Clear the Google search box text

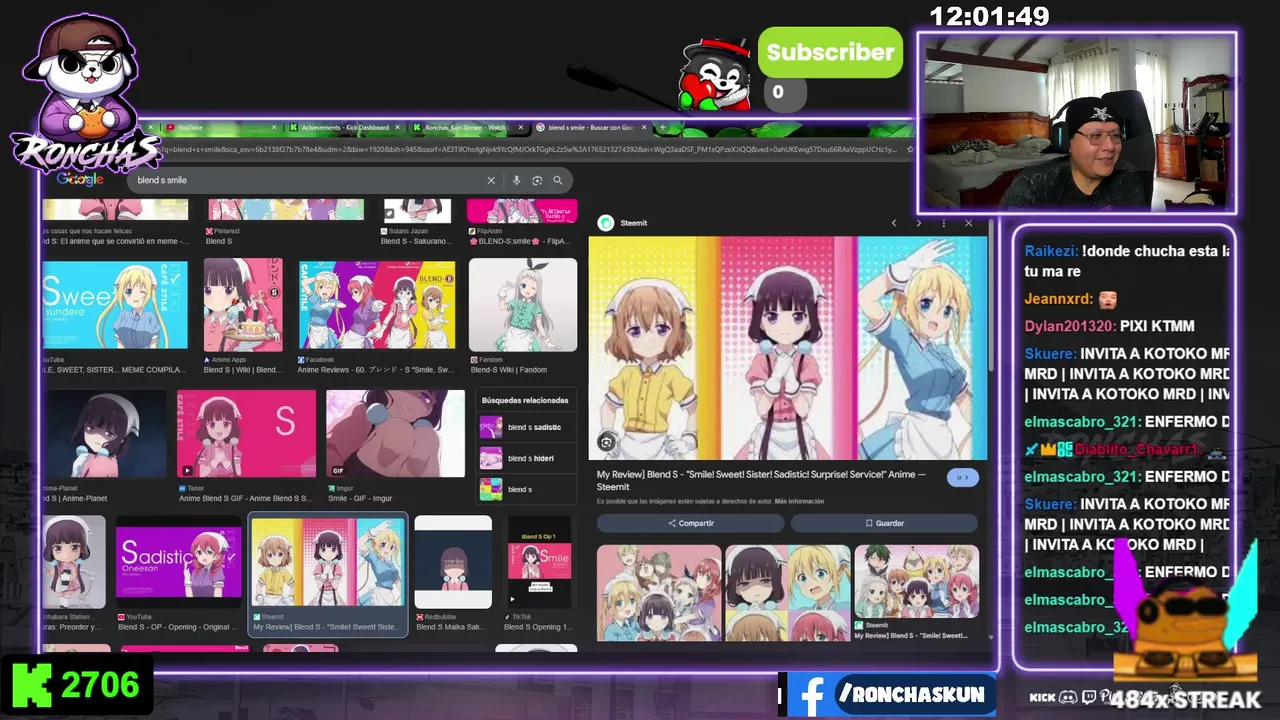[491, 180]
